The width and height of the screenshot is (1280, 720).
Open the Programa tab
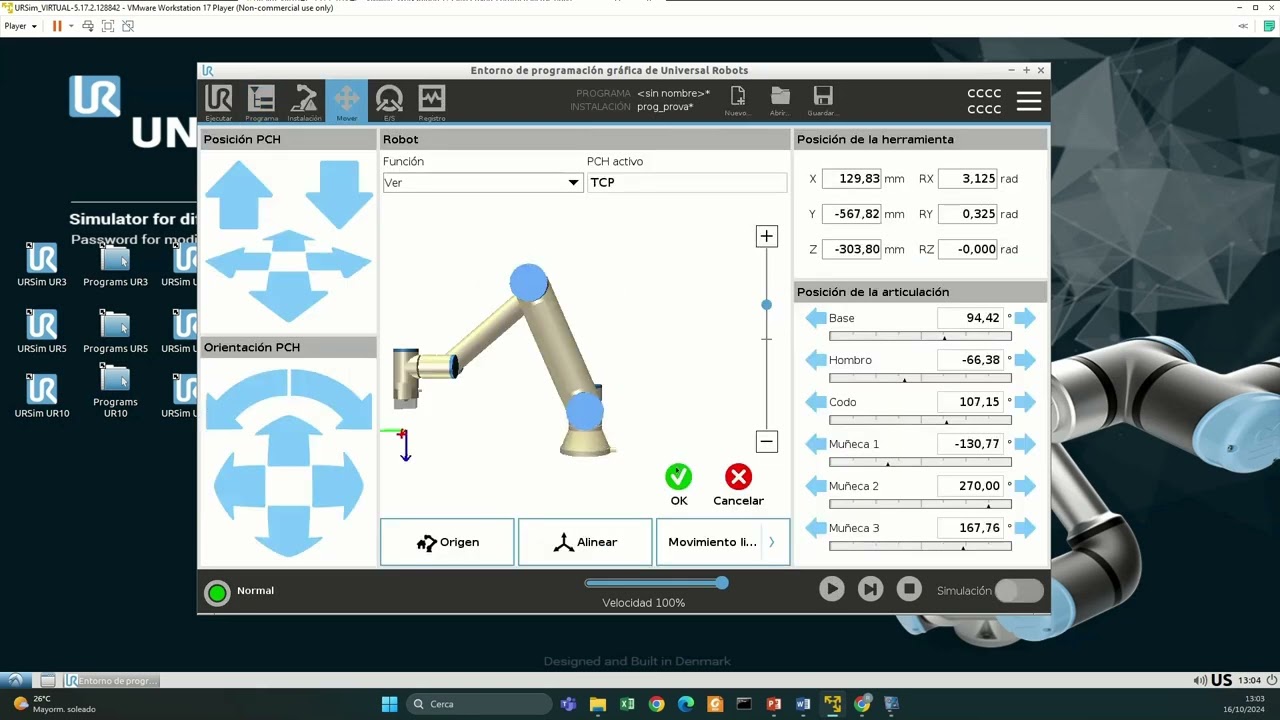[x=261, y=102]
